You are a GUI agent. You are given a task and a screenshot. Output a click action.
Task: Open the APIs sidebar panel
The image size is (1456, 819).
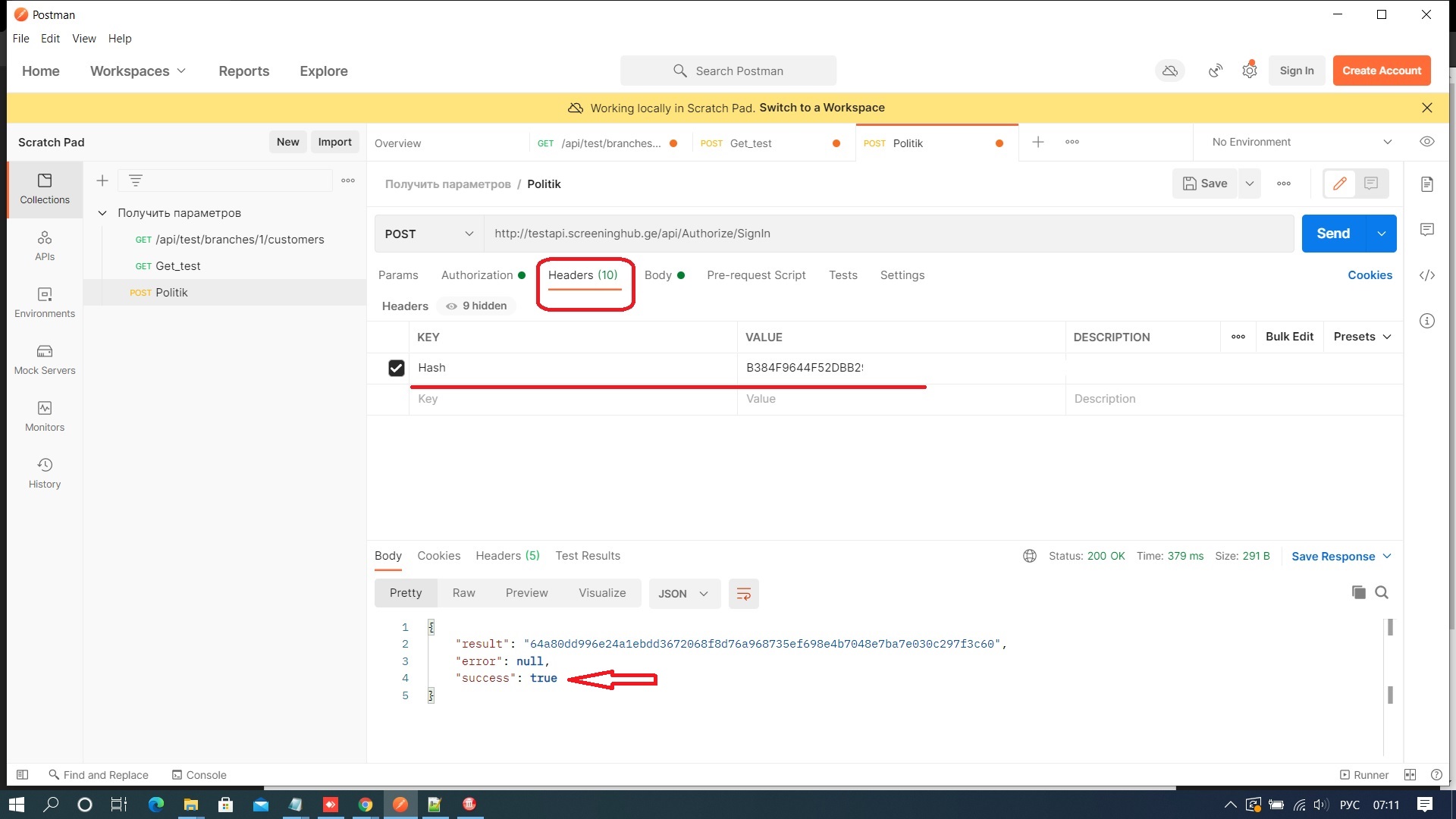[45, 246]
